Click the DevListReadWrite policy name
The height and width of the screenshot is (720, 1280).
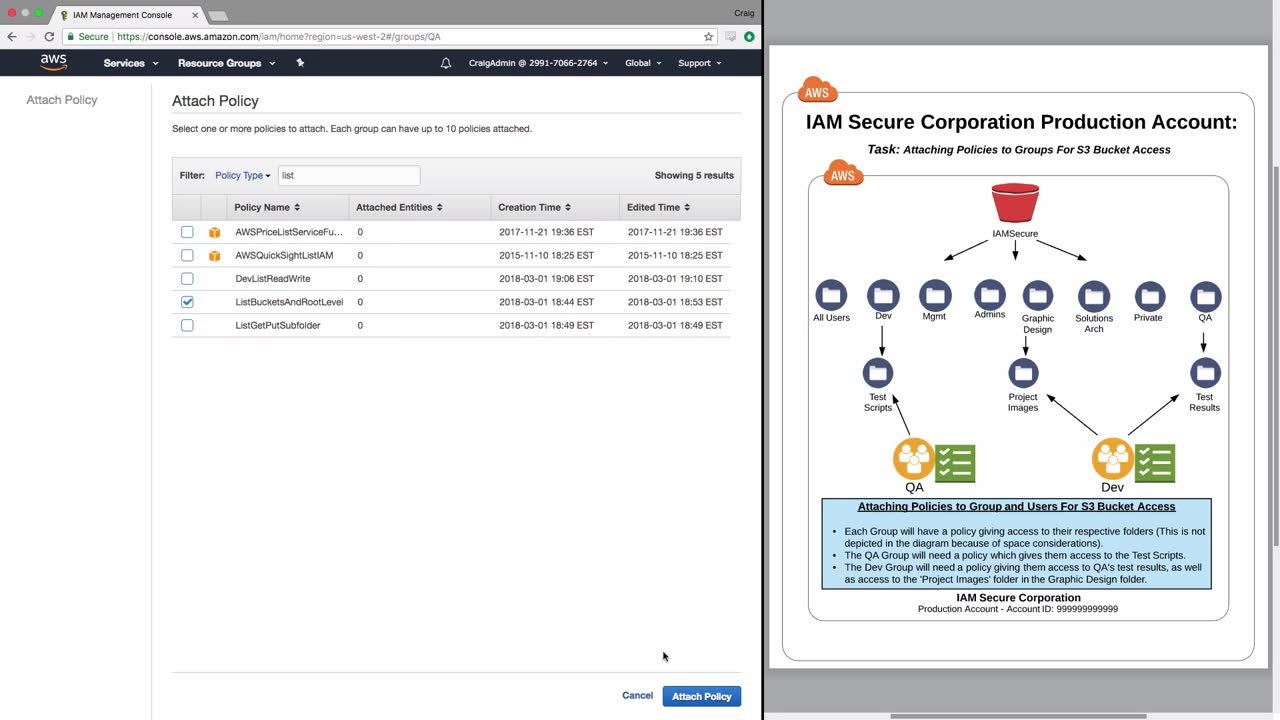tap(273, 279)
